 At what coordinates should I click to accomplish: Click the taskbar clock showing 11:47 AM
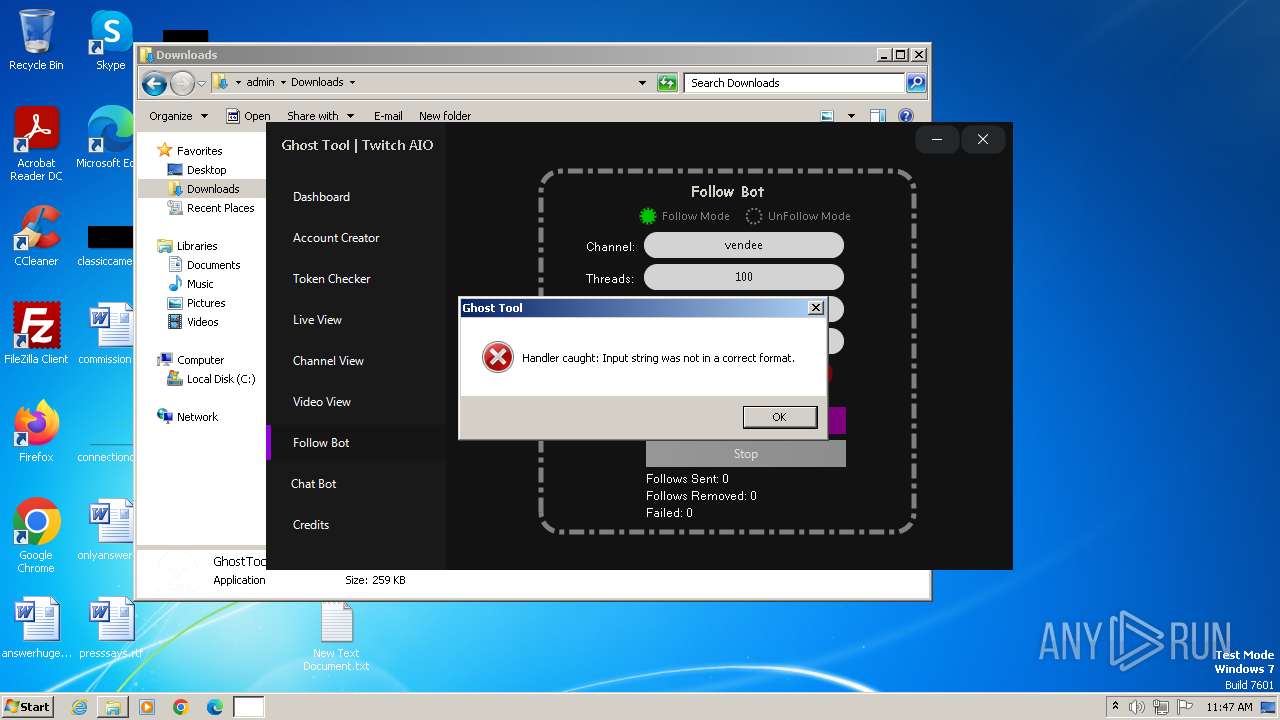pos(1229,707)
